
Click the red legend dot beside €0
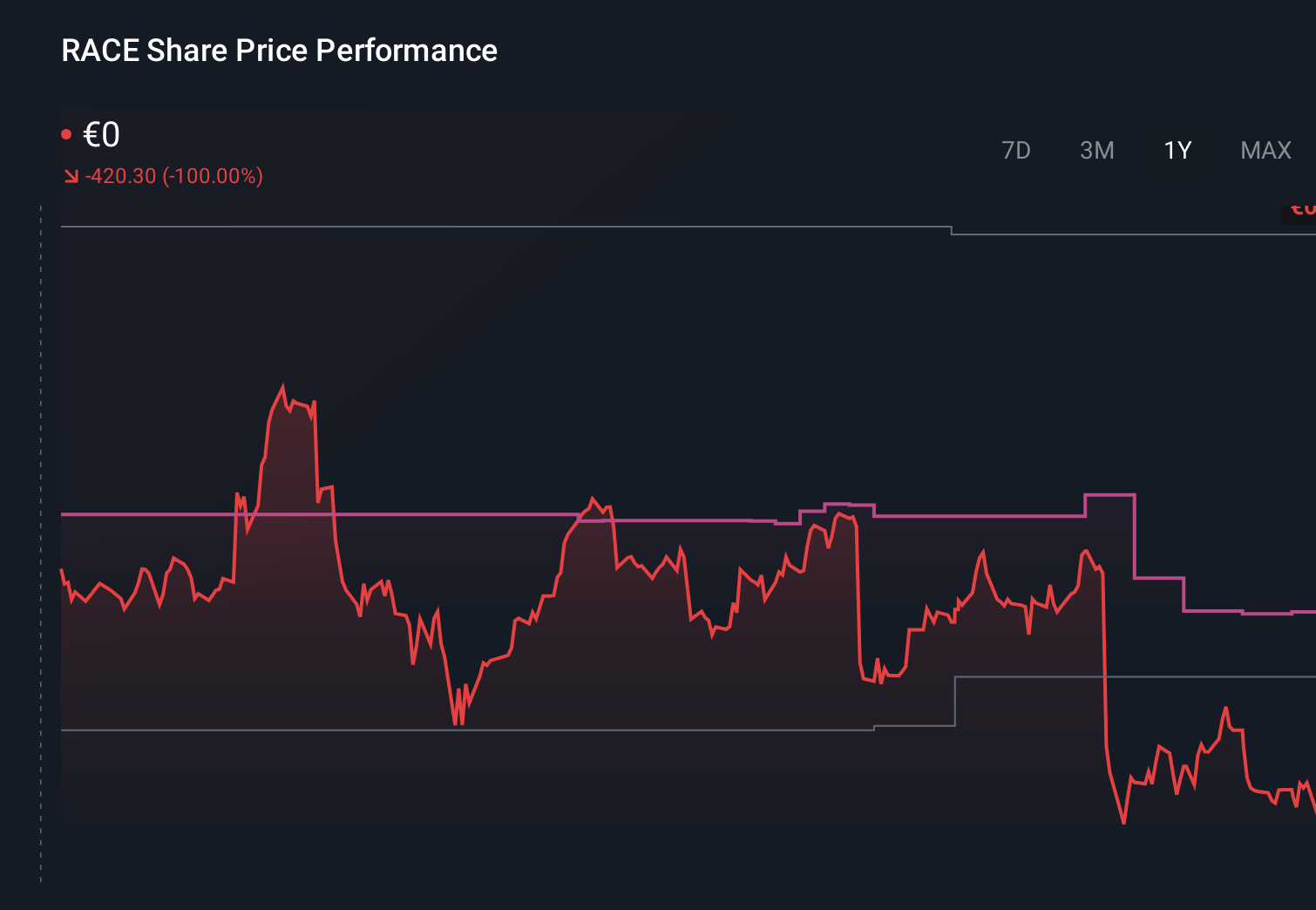point(66,132)
